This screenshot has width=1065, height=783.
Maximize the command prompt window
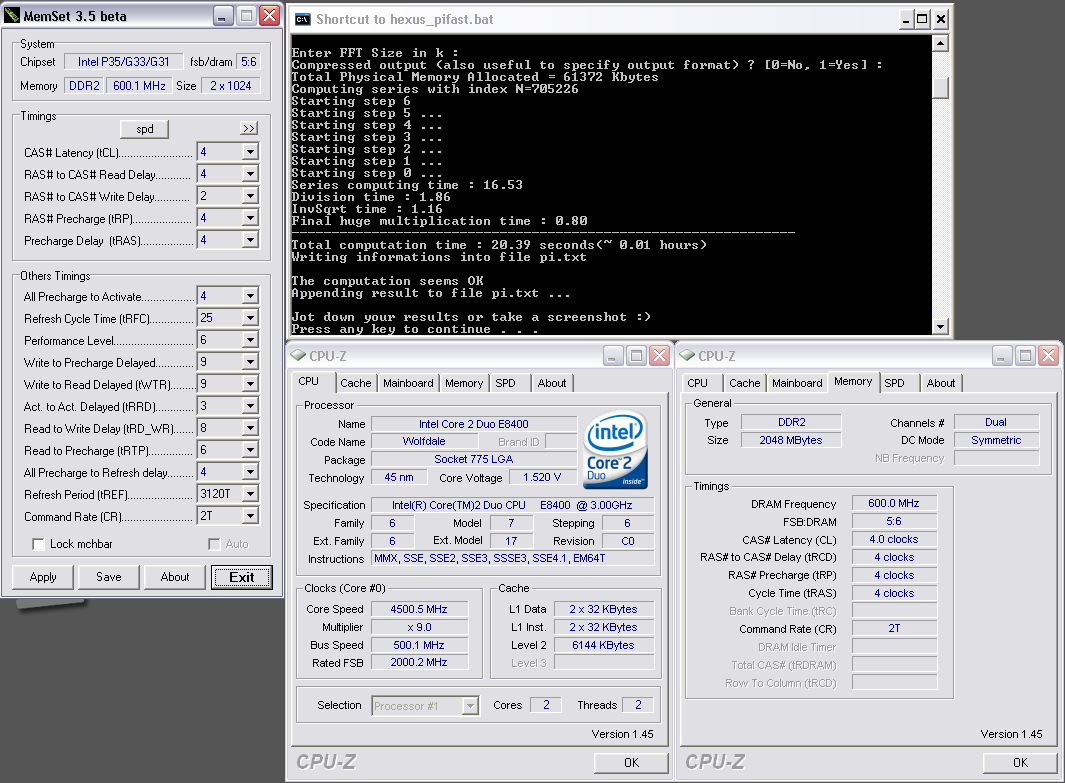pyautogui.click(x=922, y=19)
